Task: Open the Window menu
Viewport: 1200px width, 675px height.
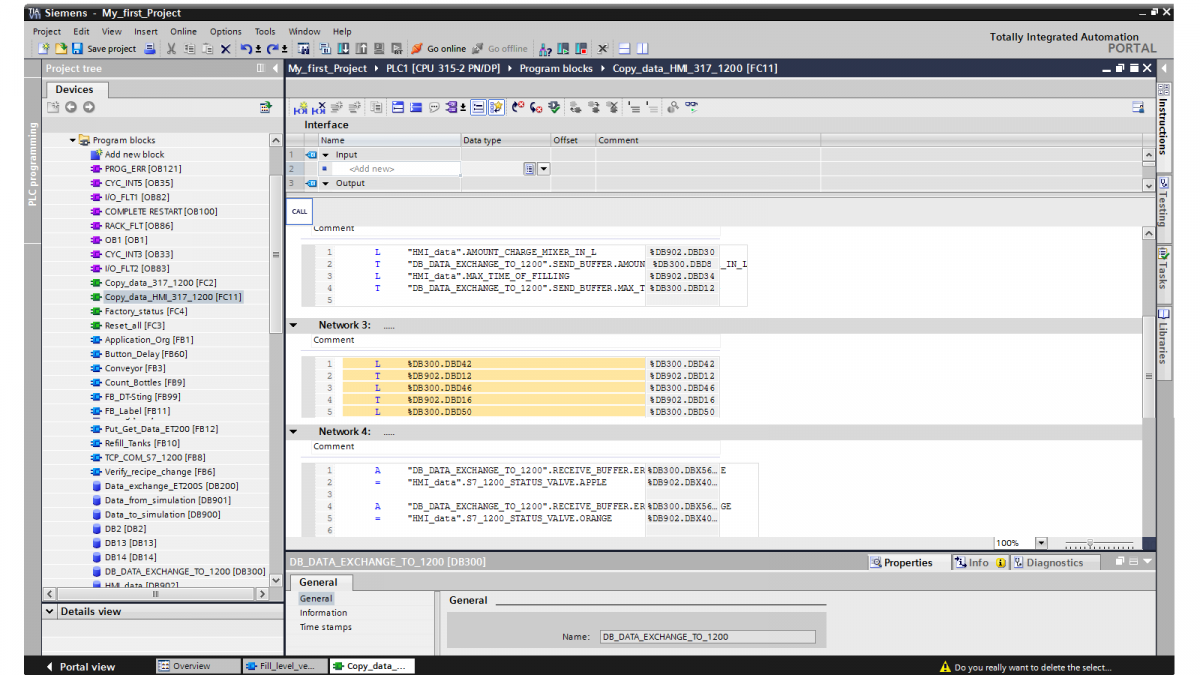Action: [x=304, y=31]
